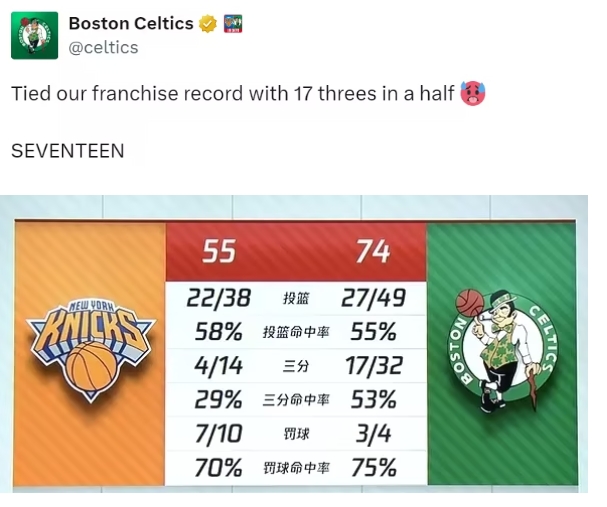
Task: Click the 27/49 field goals stat
Action: [372, 298]
